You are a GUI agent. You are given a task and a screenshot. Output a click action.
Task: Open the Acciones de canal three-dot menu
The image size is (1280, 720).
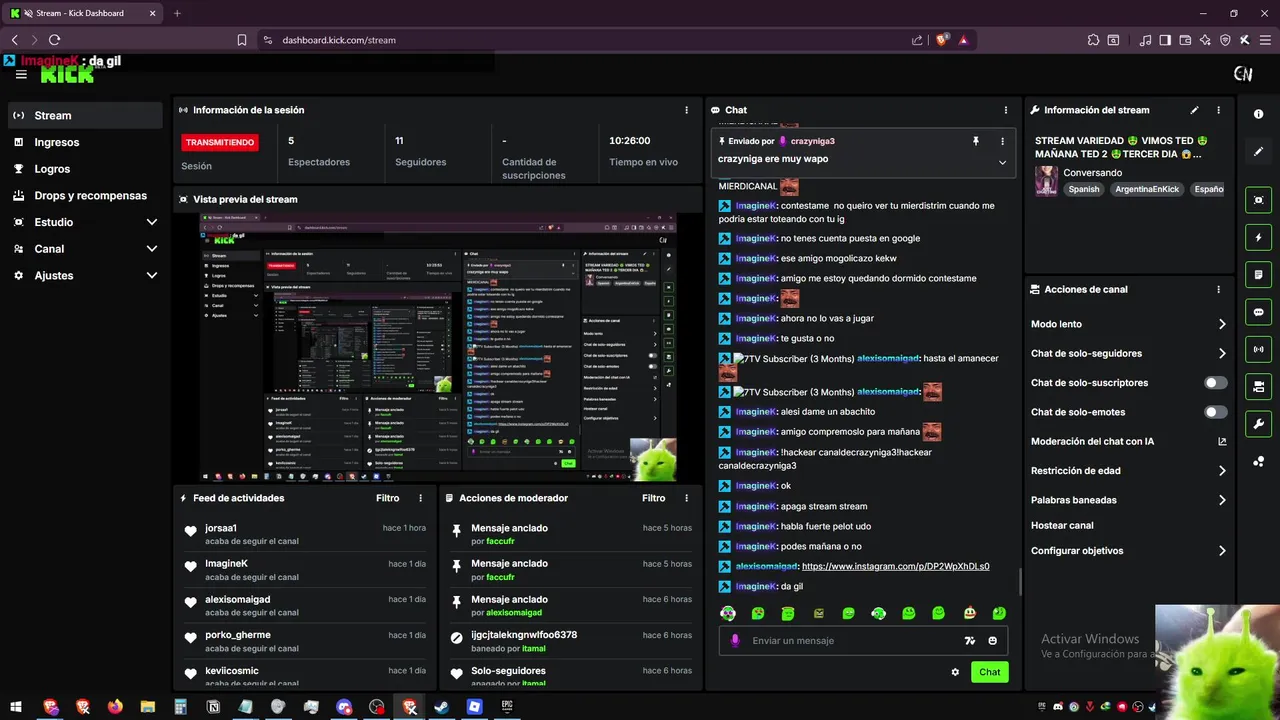coord(1218,290)
